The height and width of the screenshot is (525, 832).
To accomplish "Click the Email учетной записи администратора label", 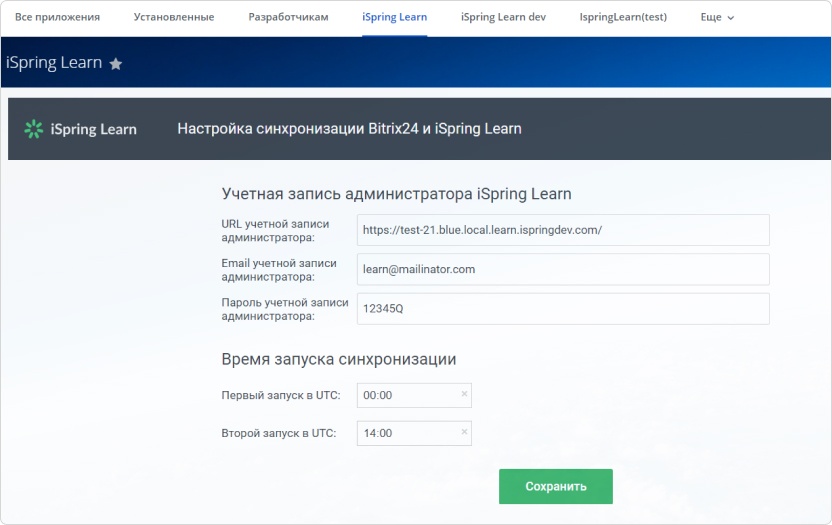I will [279, 270].
